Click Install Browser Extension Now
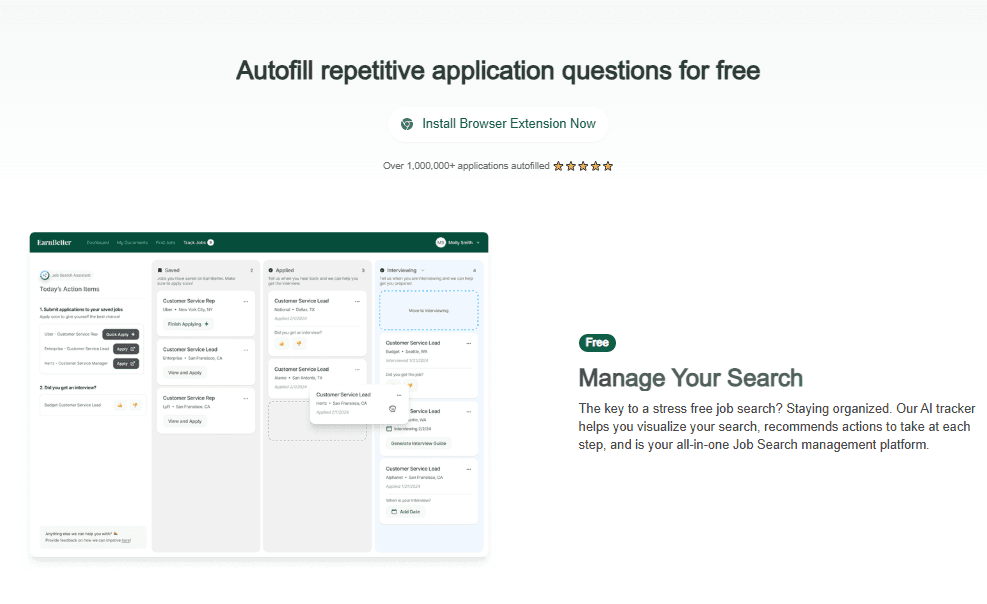Viewport: 987px width, 604px height. tap(497, 124)
